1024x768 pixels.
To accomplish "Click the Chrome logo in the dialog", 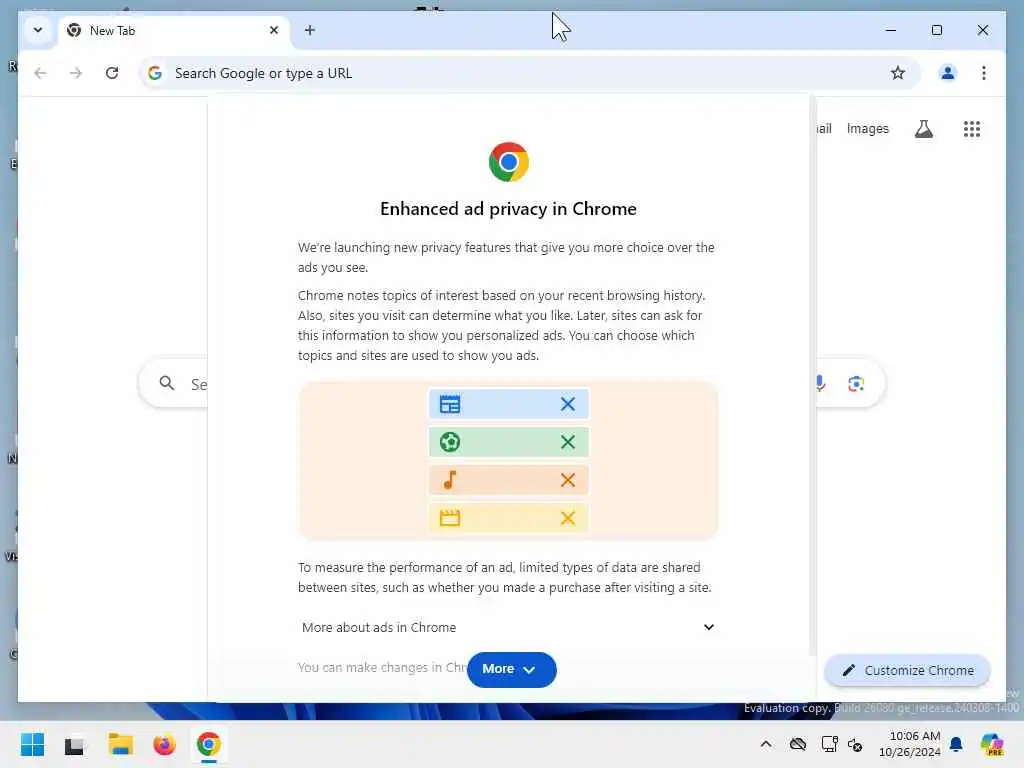I will tap(508, 162).
